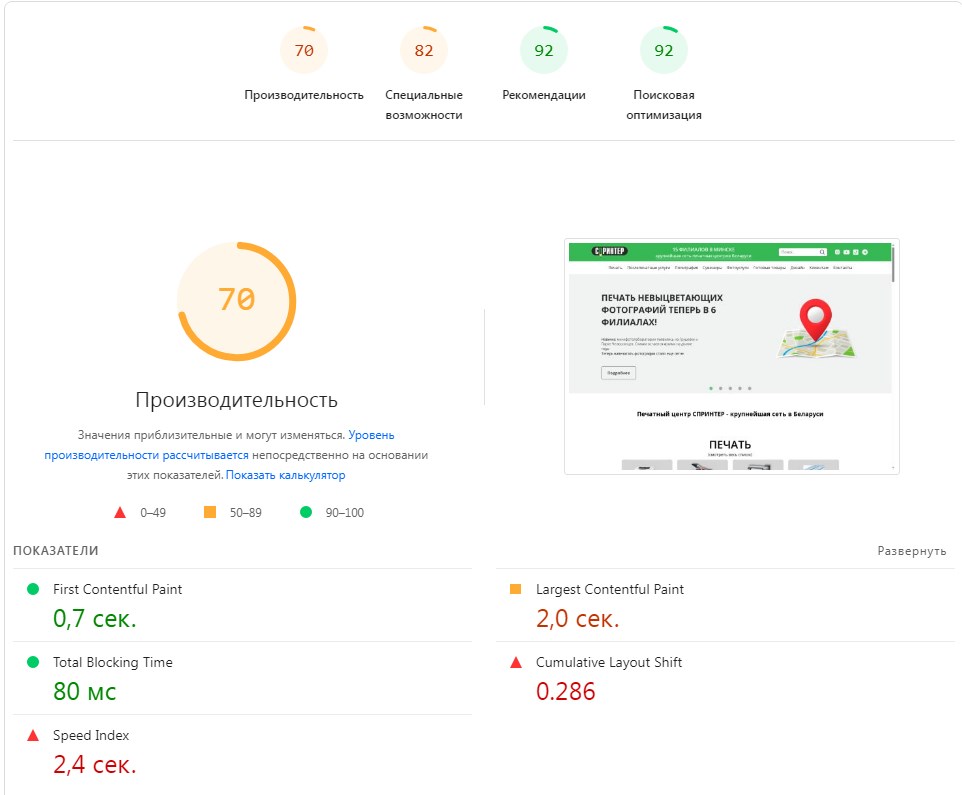Switch to the Поисковая оптимизация section

tap(663, 103)
